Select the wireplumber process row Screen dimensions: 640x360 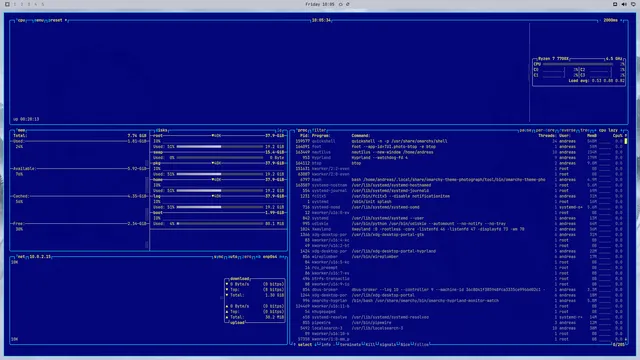(459, 257)
